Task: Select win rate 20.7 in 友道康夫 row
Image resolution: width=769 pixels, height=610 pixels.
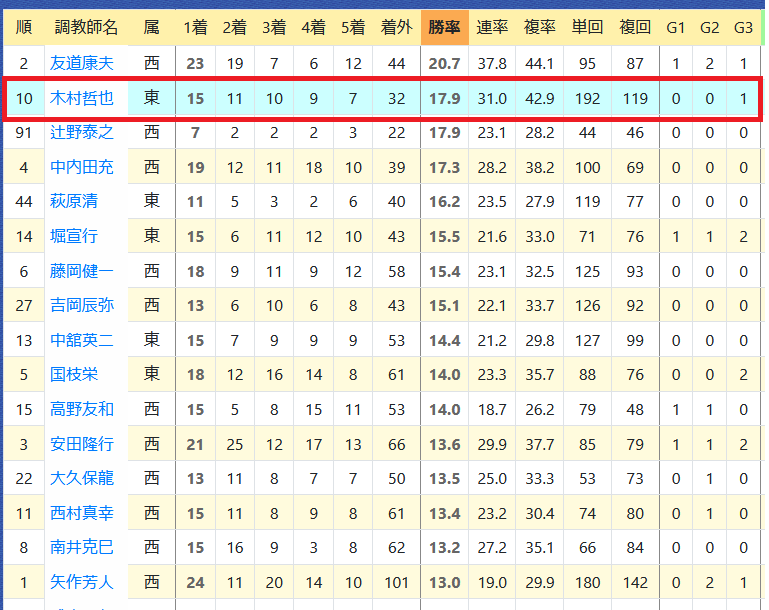Action: coord(444,64)
